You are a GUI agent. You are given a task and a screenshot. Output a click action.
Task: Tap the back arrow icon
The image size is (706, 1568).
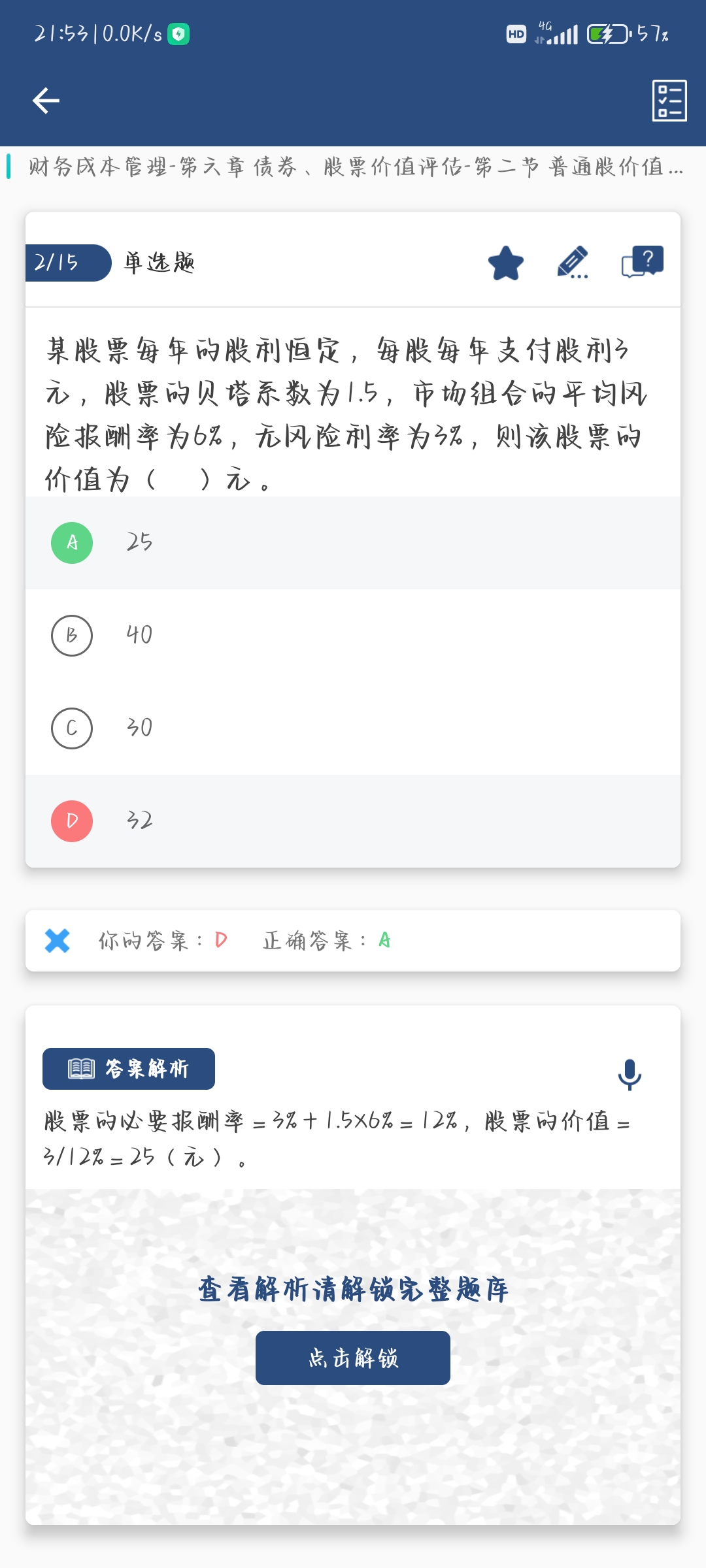(46, 101)
